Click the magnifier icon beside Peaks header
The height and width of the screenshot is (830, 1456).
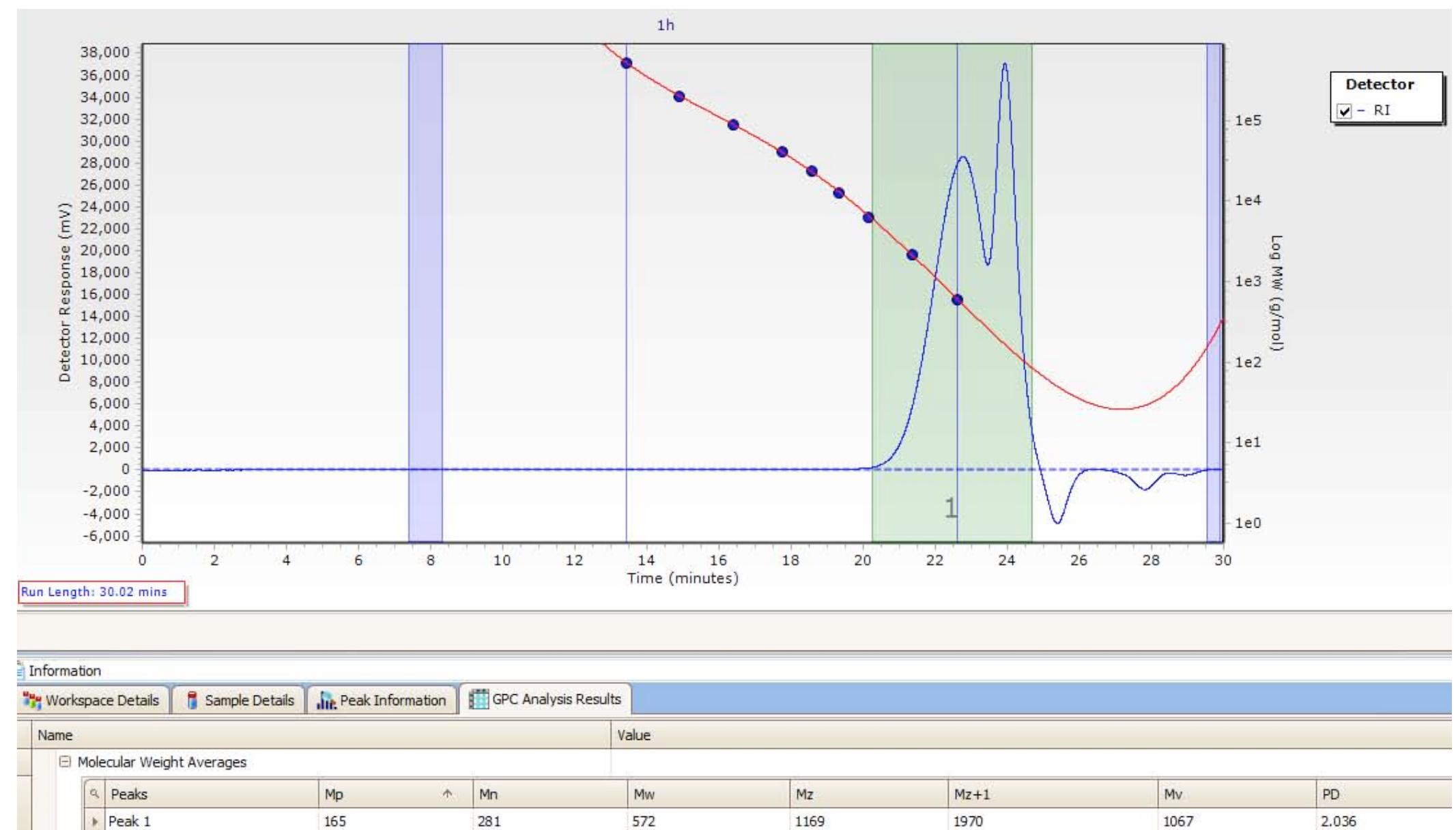[x=94, y=794]
